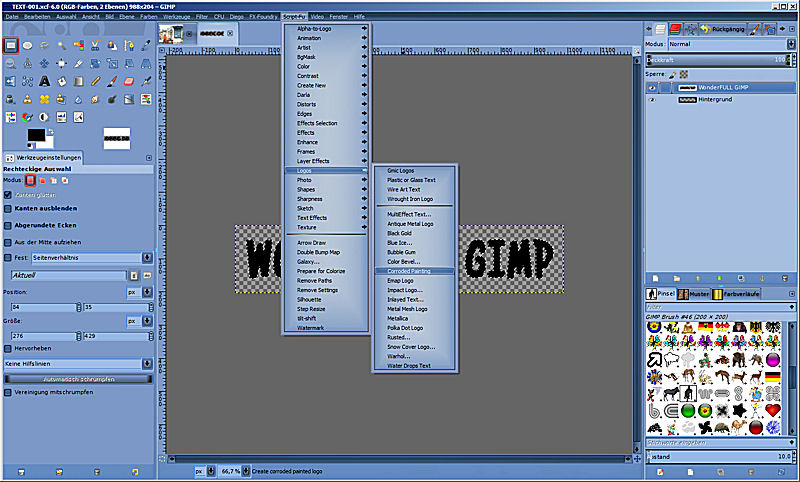Open the layer Modus 'Normal' dropdown
800x482 pixels.
[x=732, y=44]
